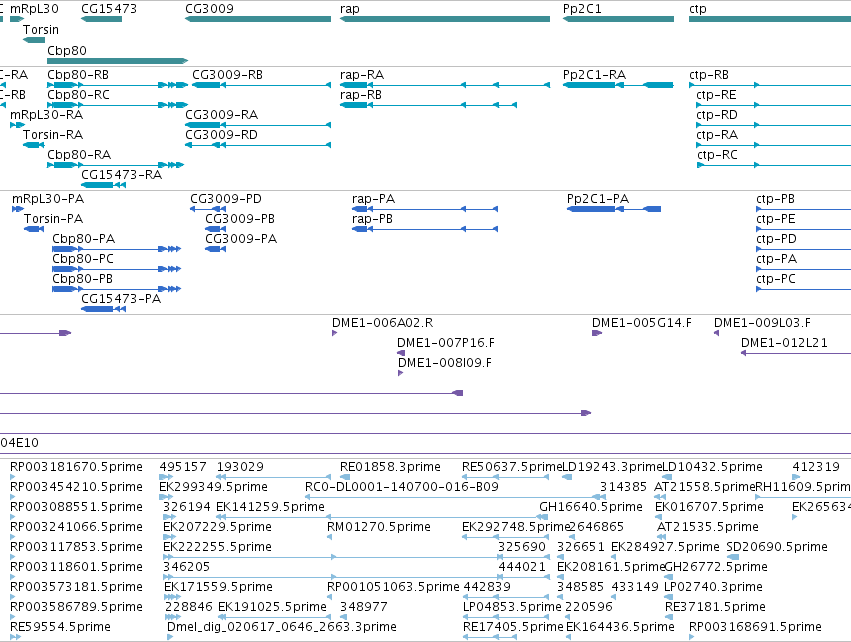Click transcript CG3009-RA
The height and width of the screenshot is (642, 851).
click(x=258, y=125)
